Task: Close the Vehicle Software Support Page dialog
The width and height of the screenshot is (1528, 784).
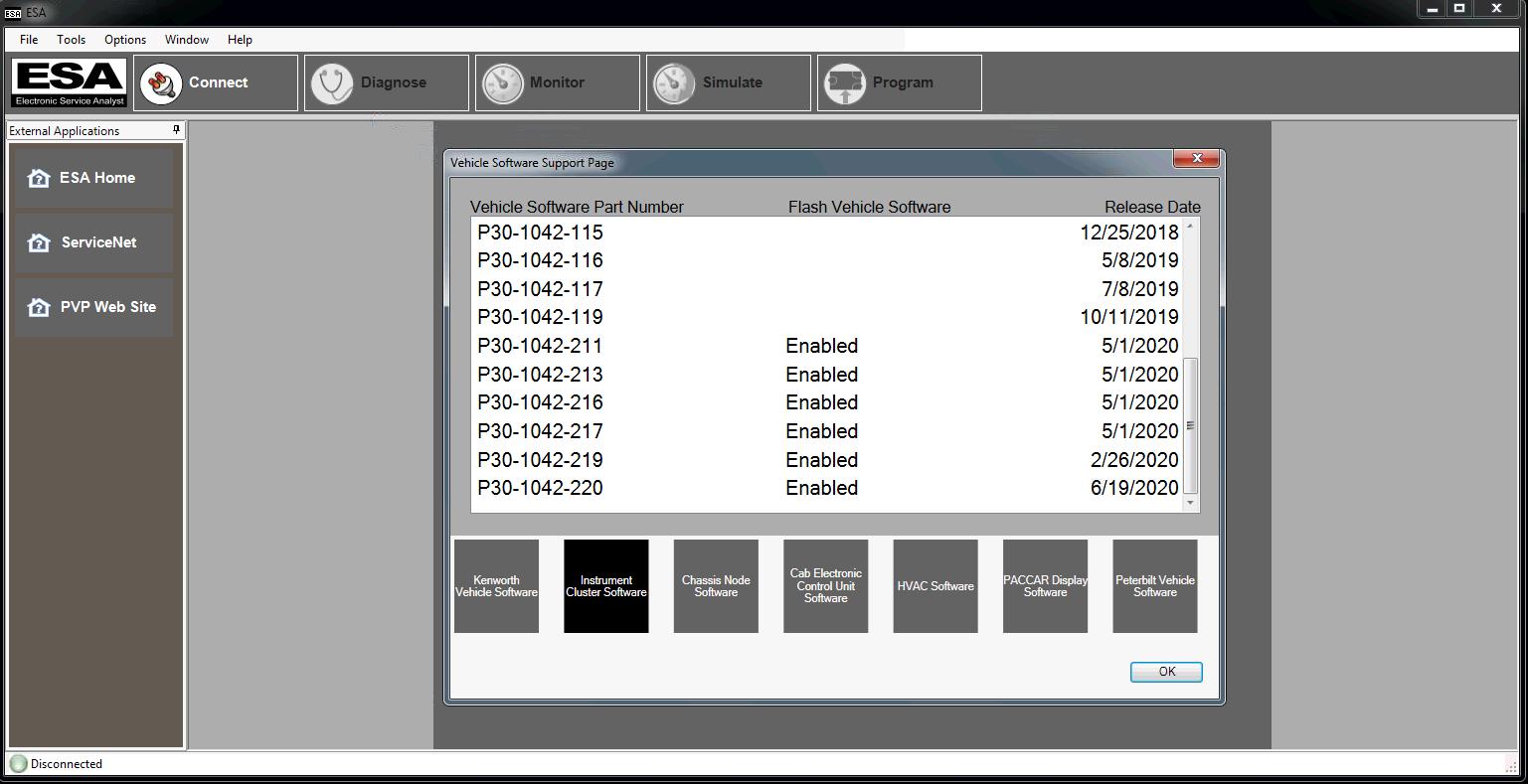Action: click(1196, 158)
